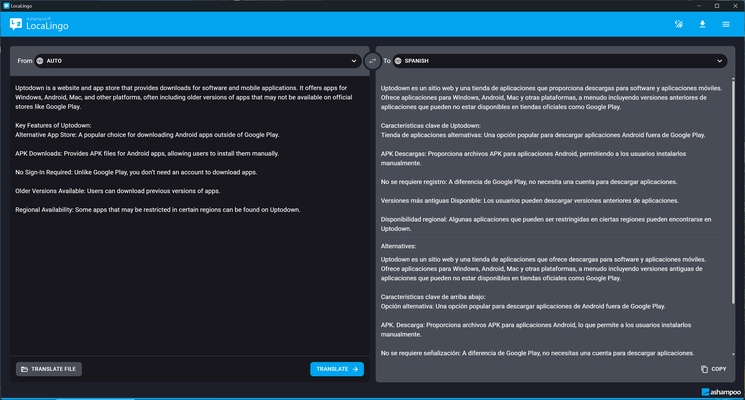Click the 'Key Features of Uptodown:' line

pyautogui.click(x=53, y=125)
